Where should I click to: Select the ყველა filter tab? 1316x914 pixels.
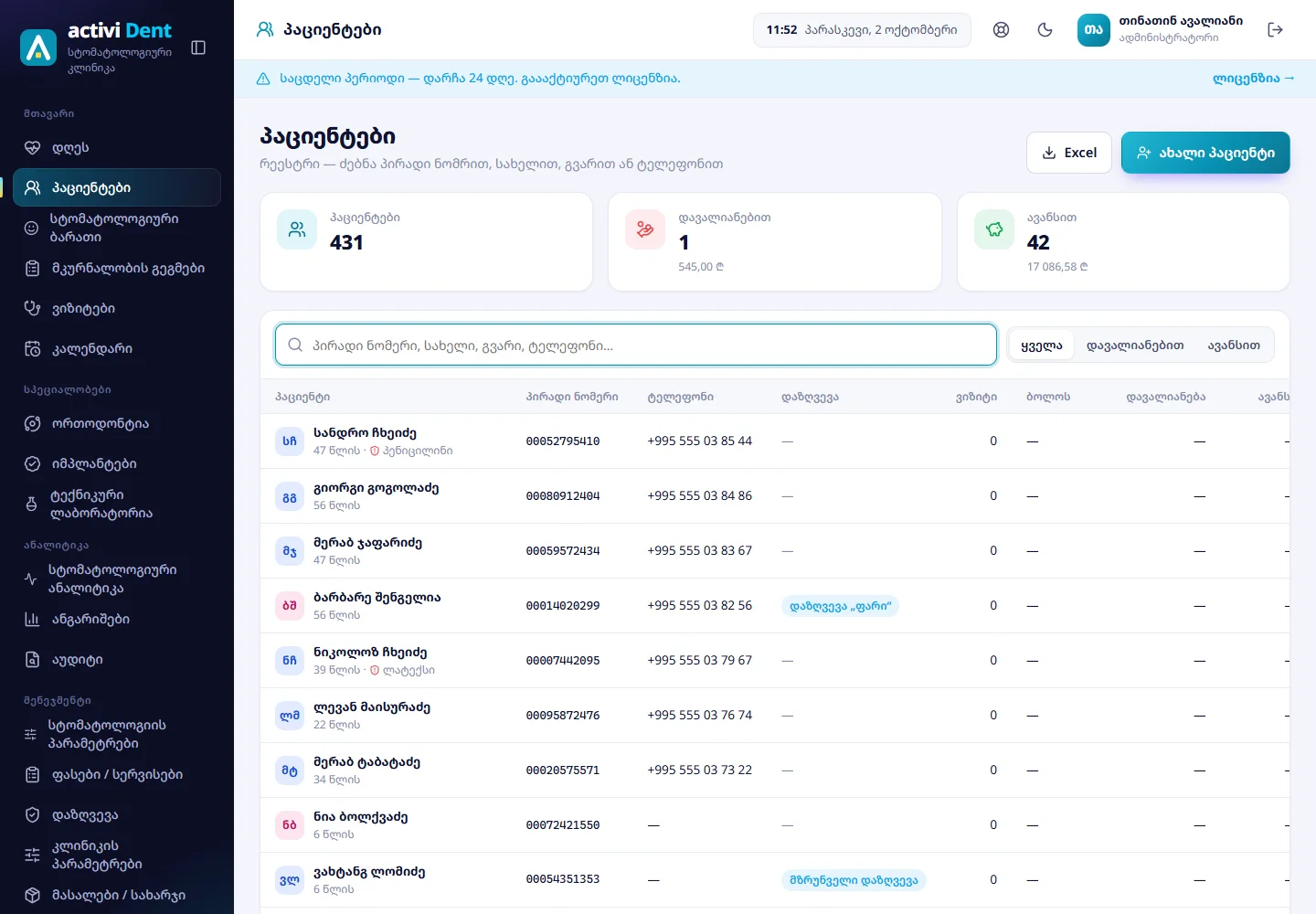click(x=1042, y=345)
